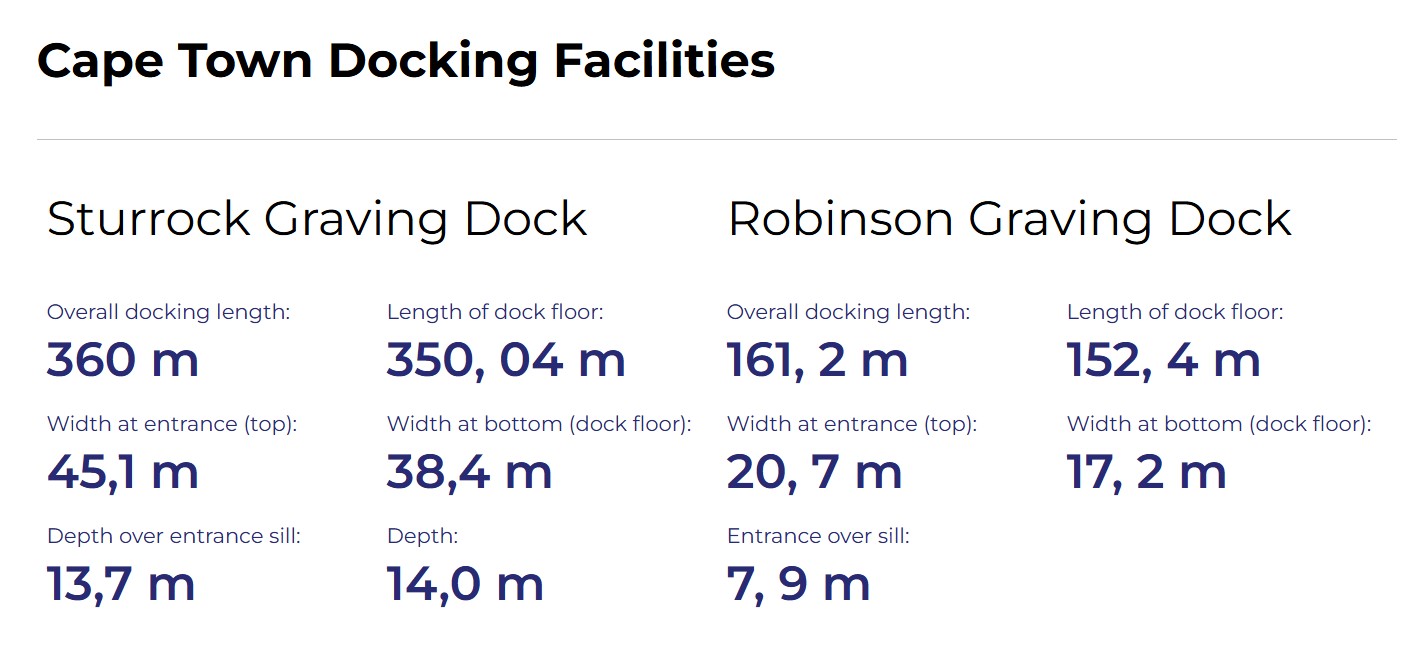
Task: Select the 13,7 m sill depth value
Action: [x=121, y=584]
